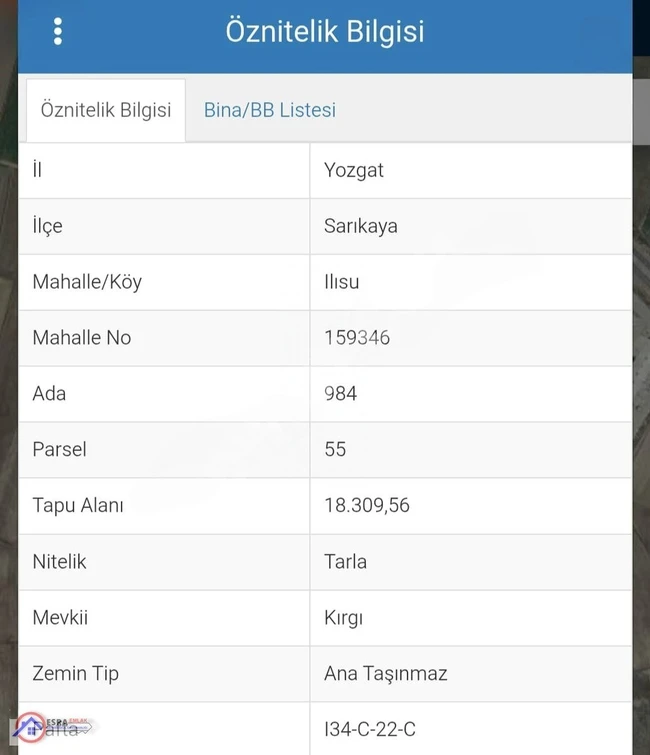Select the Pafta code I34-C-22-C

pos(370,729)
